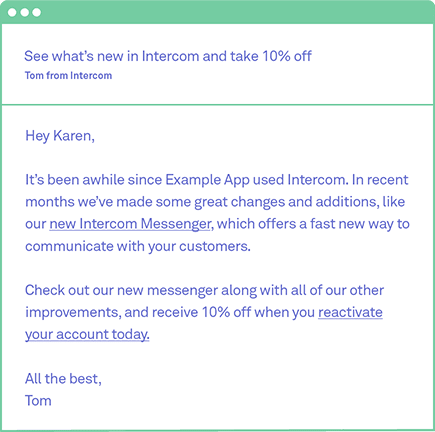Click Example App in the first paragraph
This screenshot has width=435, height=432.
click(207, 180)
